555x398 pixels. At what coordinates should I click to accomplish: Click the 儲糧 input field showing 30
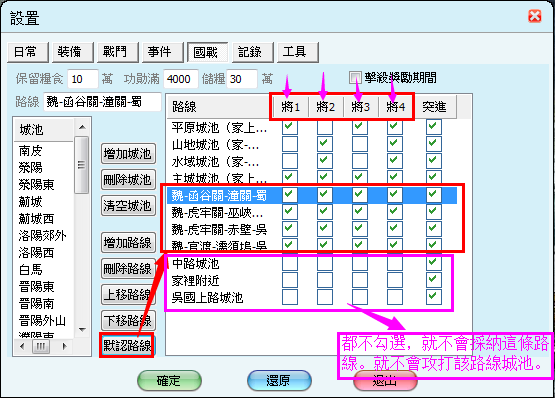[x=242, y=79]
